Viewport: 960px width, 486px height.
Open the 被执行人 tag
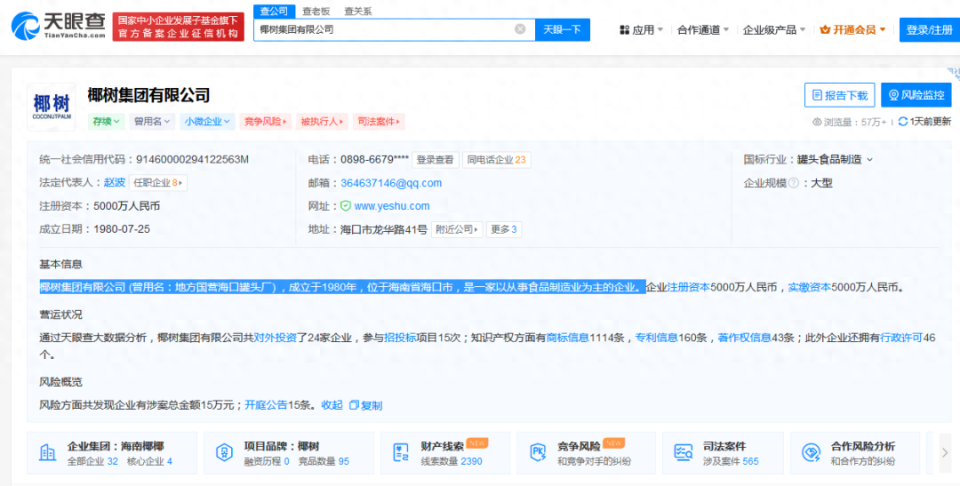click(x=322, y=121)
